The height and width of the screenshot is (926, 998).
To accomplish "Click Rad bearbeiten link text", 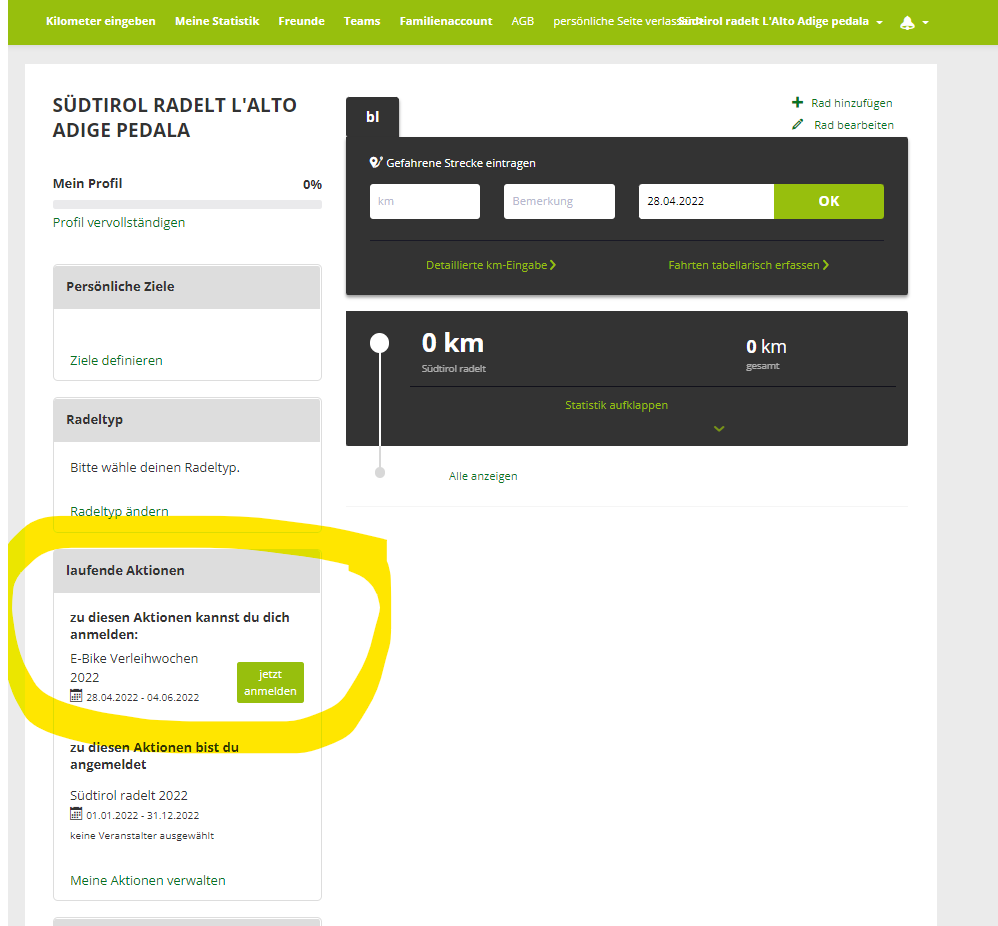I will click(854, 125).
